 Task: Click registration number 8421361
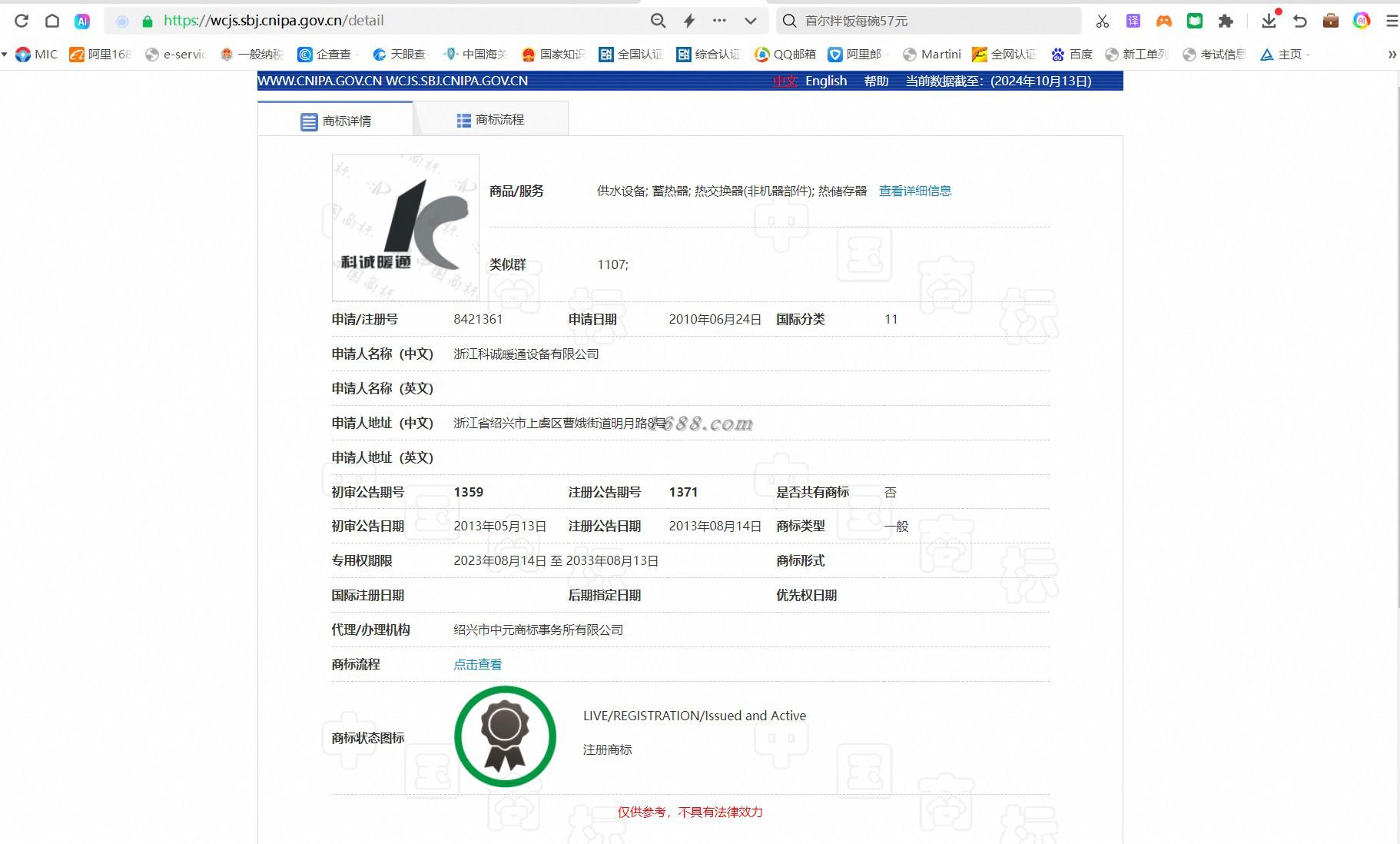coord(478,319)
